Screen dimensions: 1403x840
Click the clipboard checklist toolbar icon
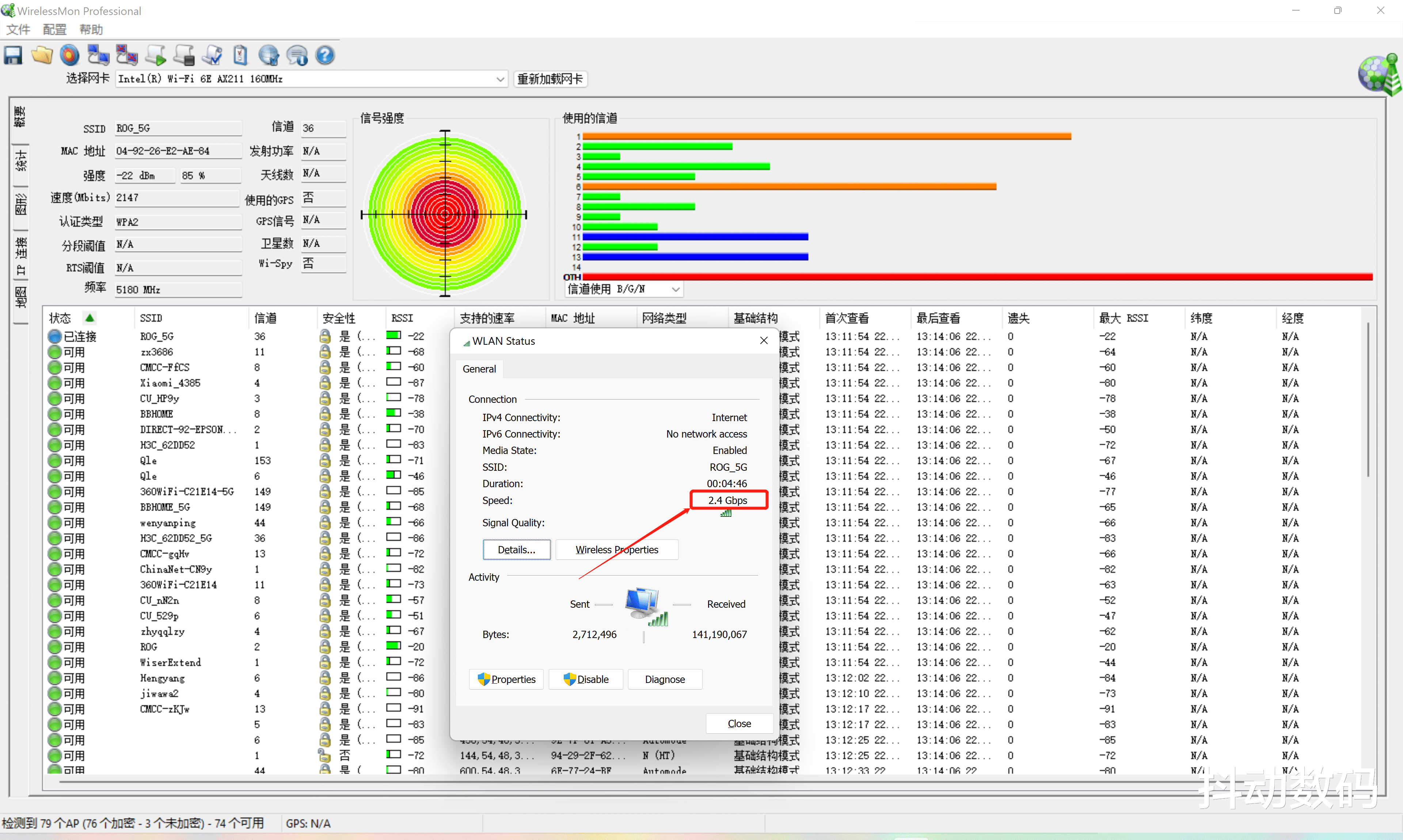[241, 56]
